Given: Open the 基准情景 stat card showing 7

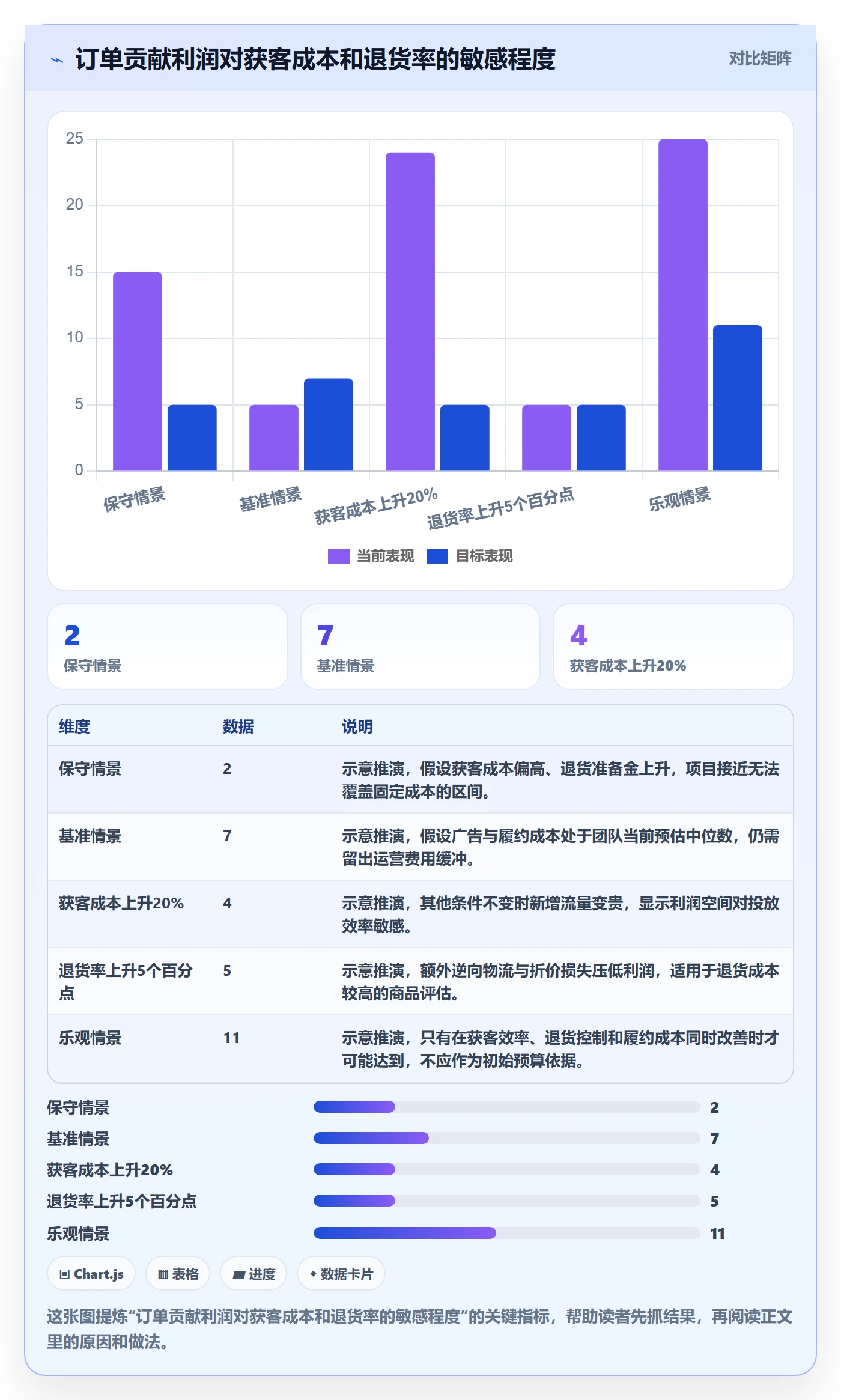Looking at the screenshot, I should pos(421,647).
